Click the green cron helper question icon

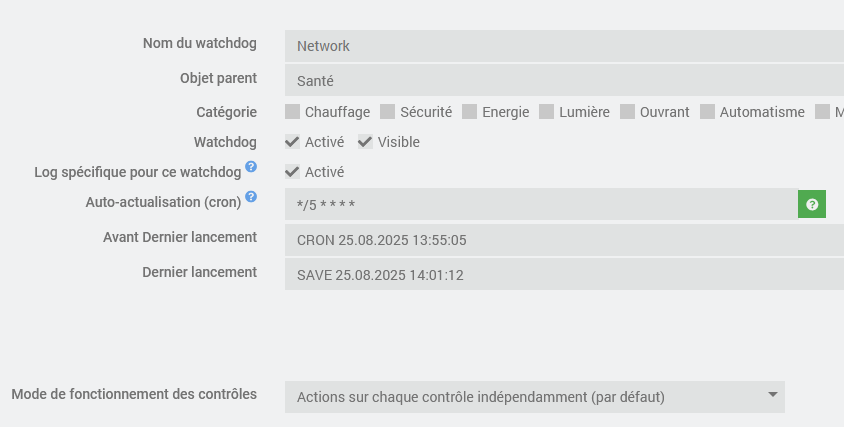812,204
